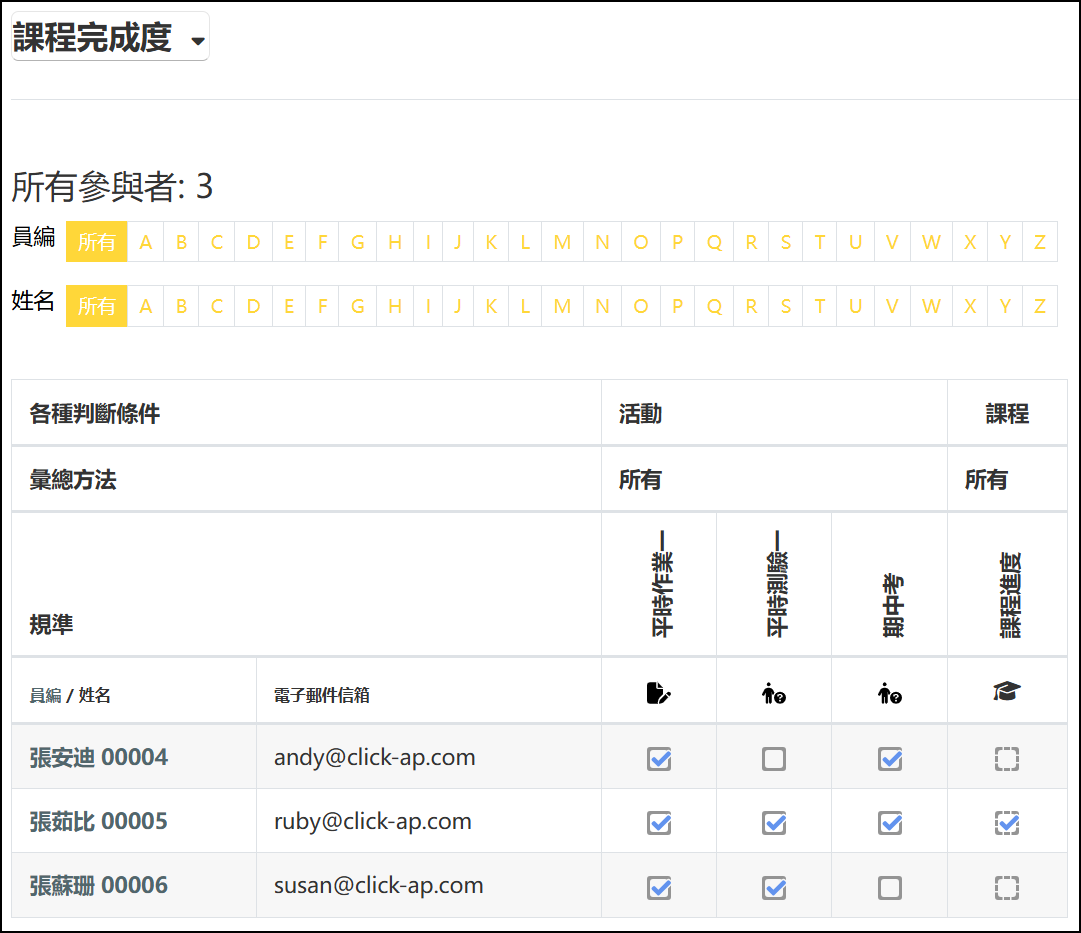Click the 各種判斷條件 row label

[x=94, y=414]
